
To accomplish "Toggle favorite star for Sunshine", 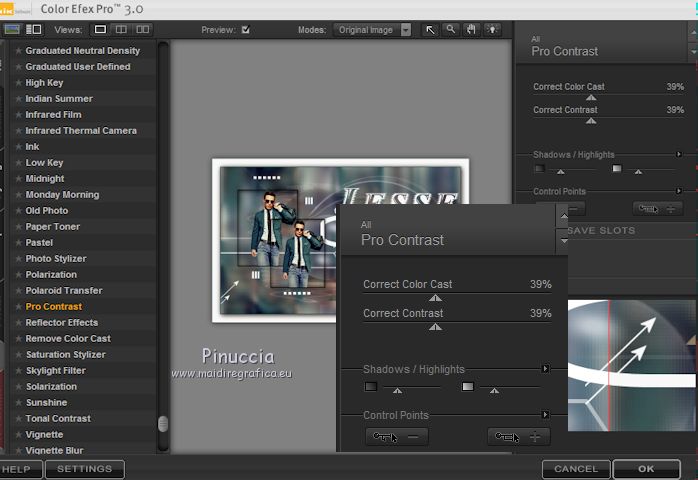I will pyautogui.click(x=18, y=403).
